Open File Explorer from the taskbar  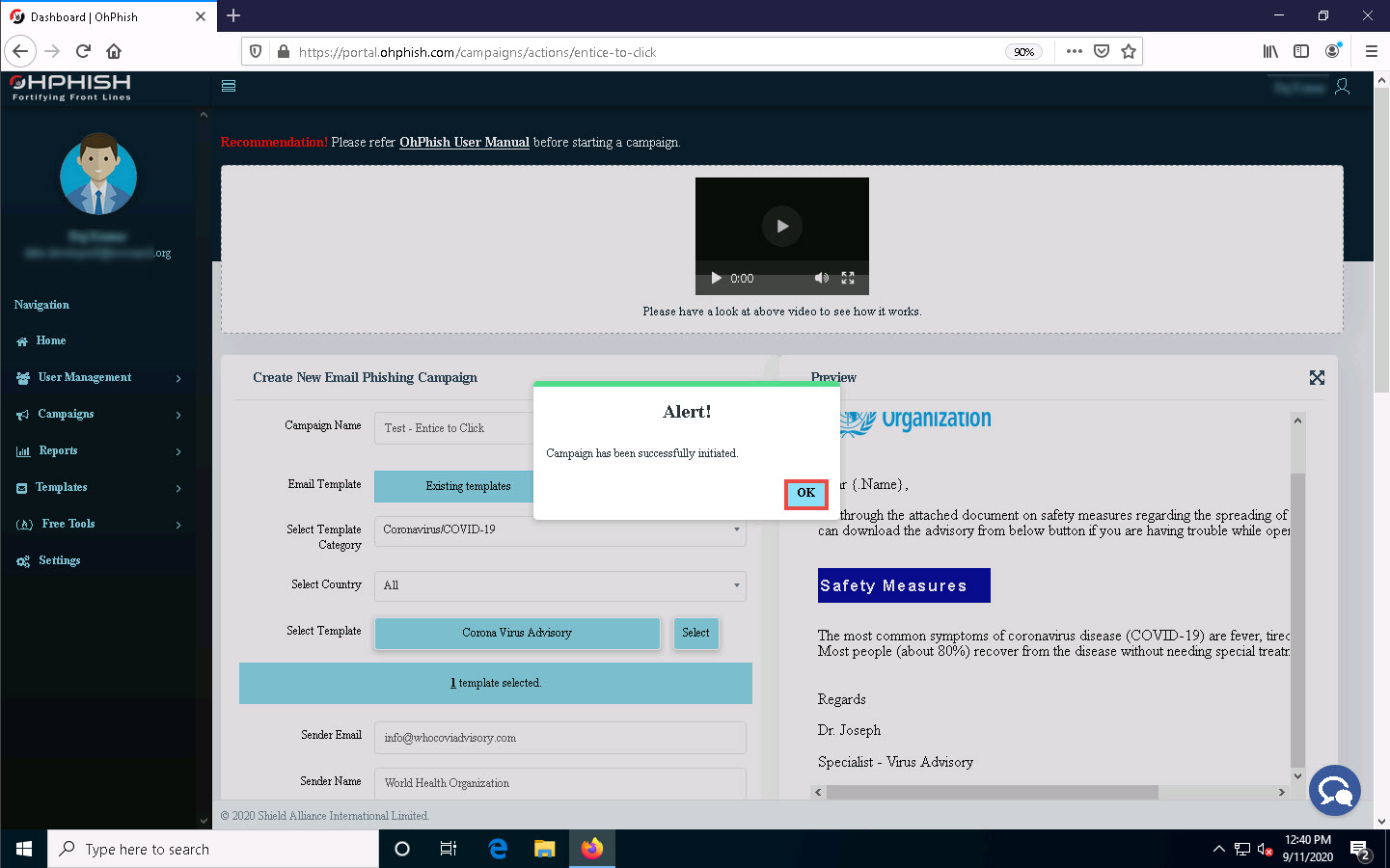pyautogui.click(x=545, y=849)
